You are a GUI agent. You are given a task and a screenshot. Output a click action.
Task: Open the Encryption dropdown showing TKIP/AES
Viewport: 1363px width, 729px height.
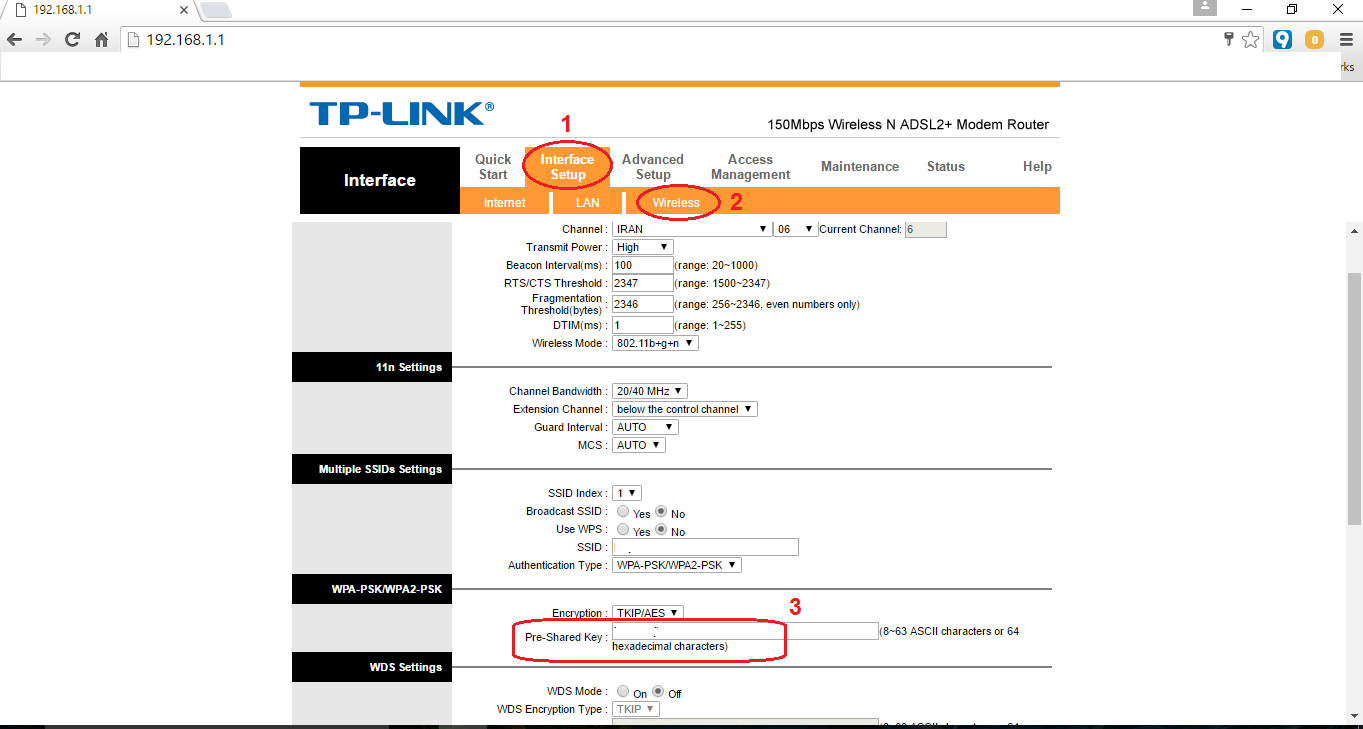tap(648, 613)
